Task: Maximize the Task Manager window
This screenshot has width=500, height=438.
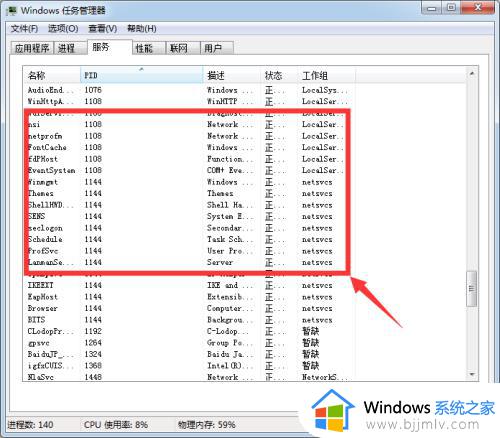Action: 452,8
